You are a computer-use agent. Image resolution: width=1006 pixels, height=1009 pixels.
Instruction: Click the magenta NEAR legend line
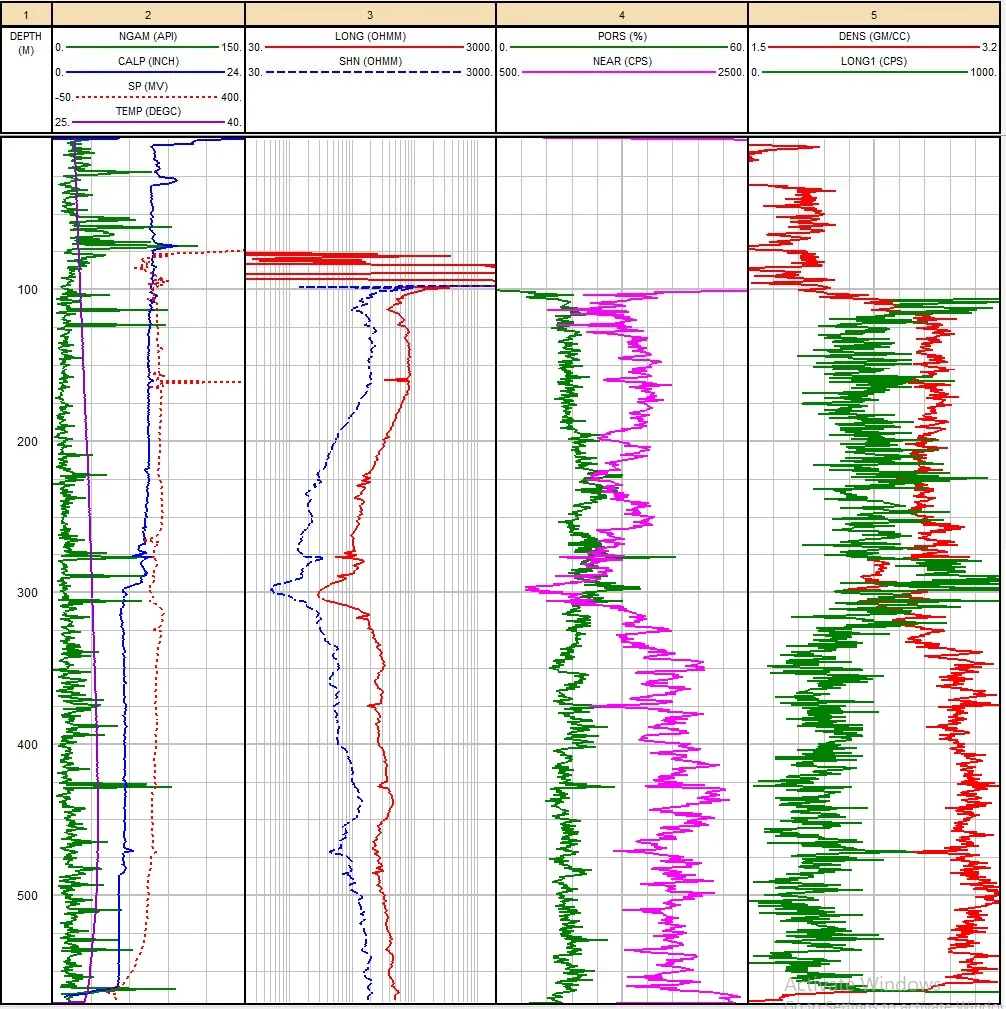619,72
